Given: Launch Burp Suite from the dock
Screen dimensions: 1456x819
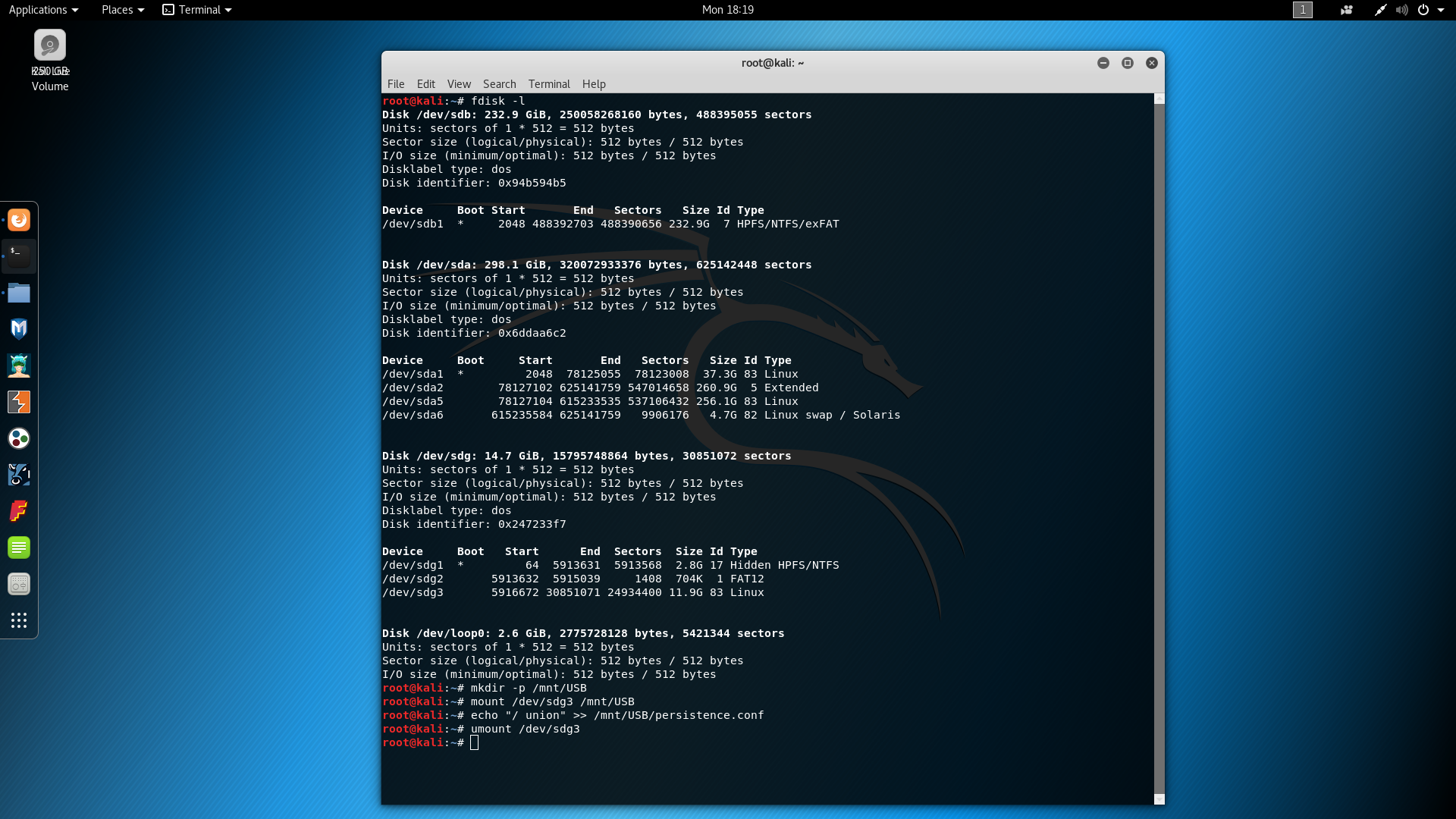Looking at the screenshot, I should coord(19,402).
